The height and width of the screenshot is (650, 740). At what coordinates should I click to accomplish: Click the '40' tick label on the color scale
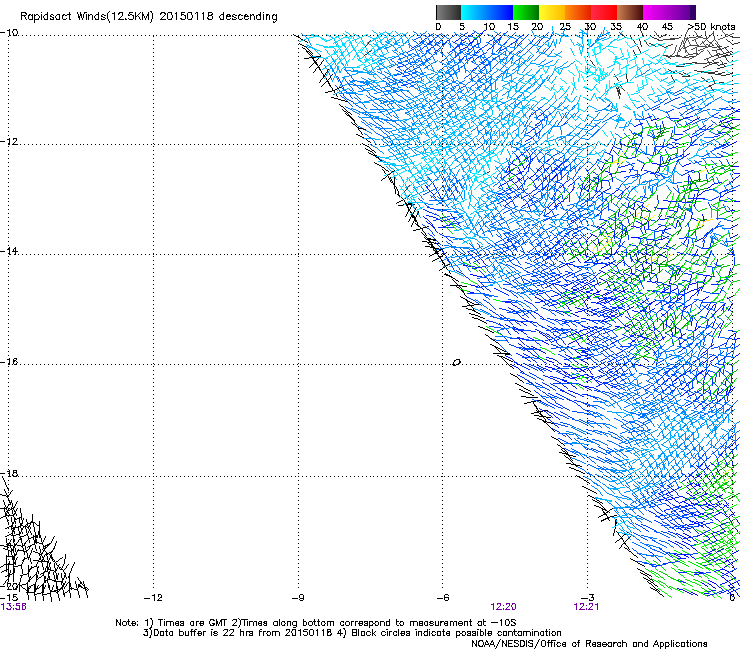tap(642, 27)
